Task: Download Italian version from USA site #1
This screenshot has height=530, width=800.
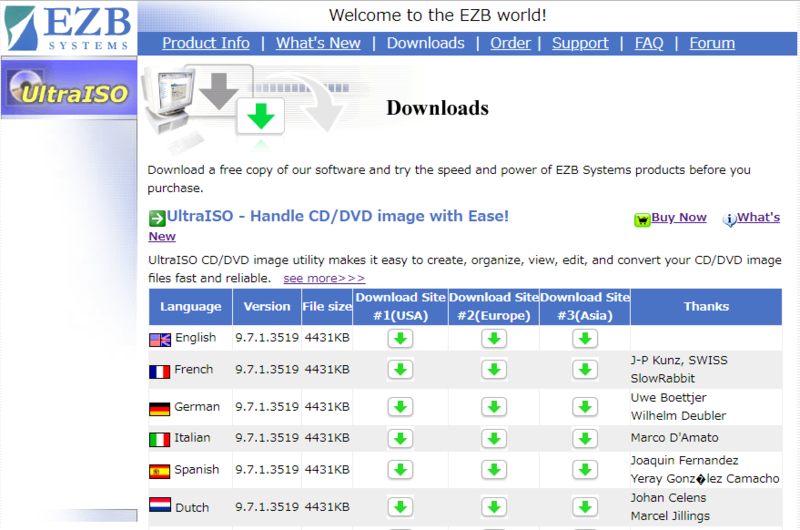Action: [400, 439]
